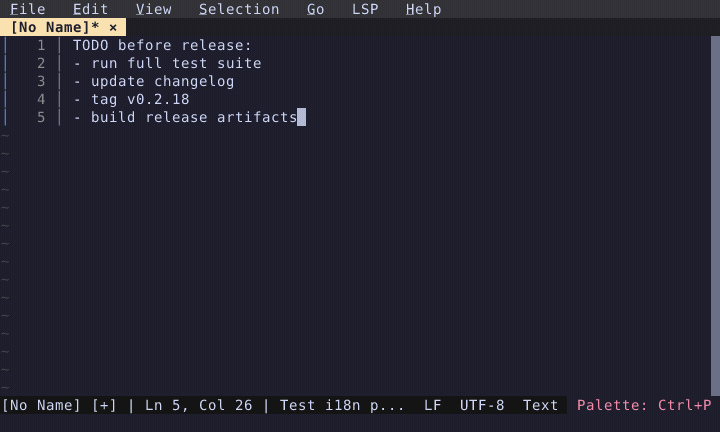
Task: Click line number 4 in the gutter
Action: (41, 99)
